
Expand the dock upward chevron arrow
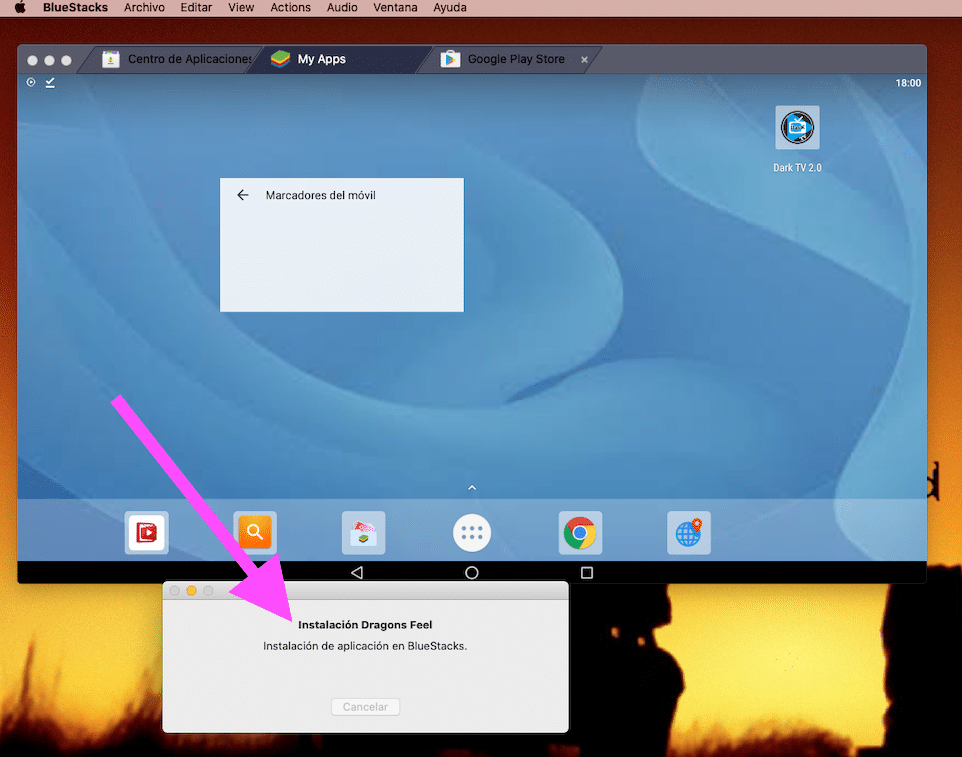[x=471, y=488]
